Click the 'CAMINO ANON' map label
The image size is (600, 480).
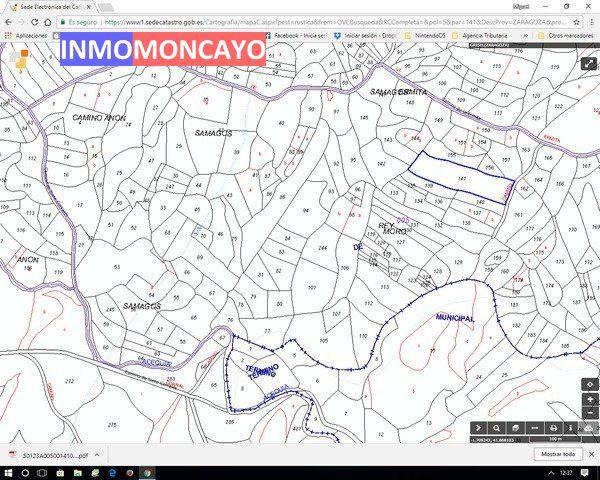(99, 118)
